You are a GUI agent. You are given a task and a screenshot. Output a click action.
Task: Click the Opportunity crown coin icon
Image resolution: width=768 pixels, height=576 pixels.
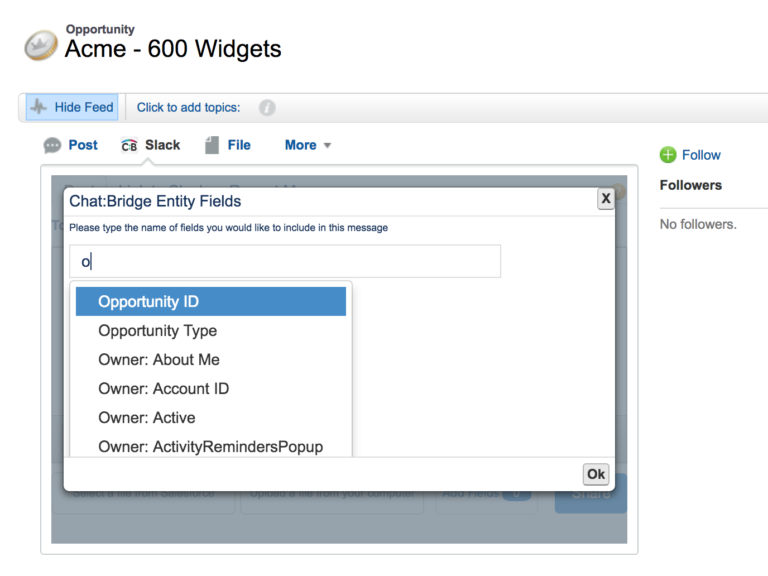(x=39, y=43)
